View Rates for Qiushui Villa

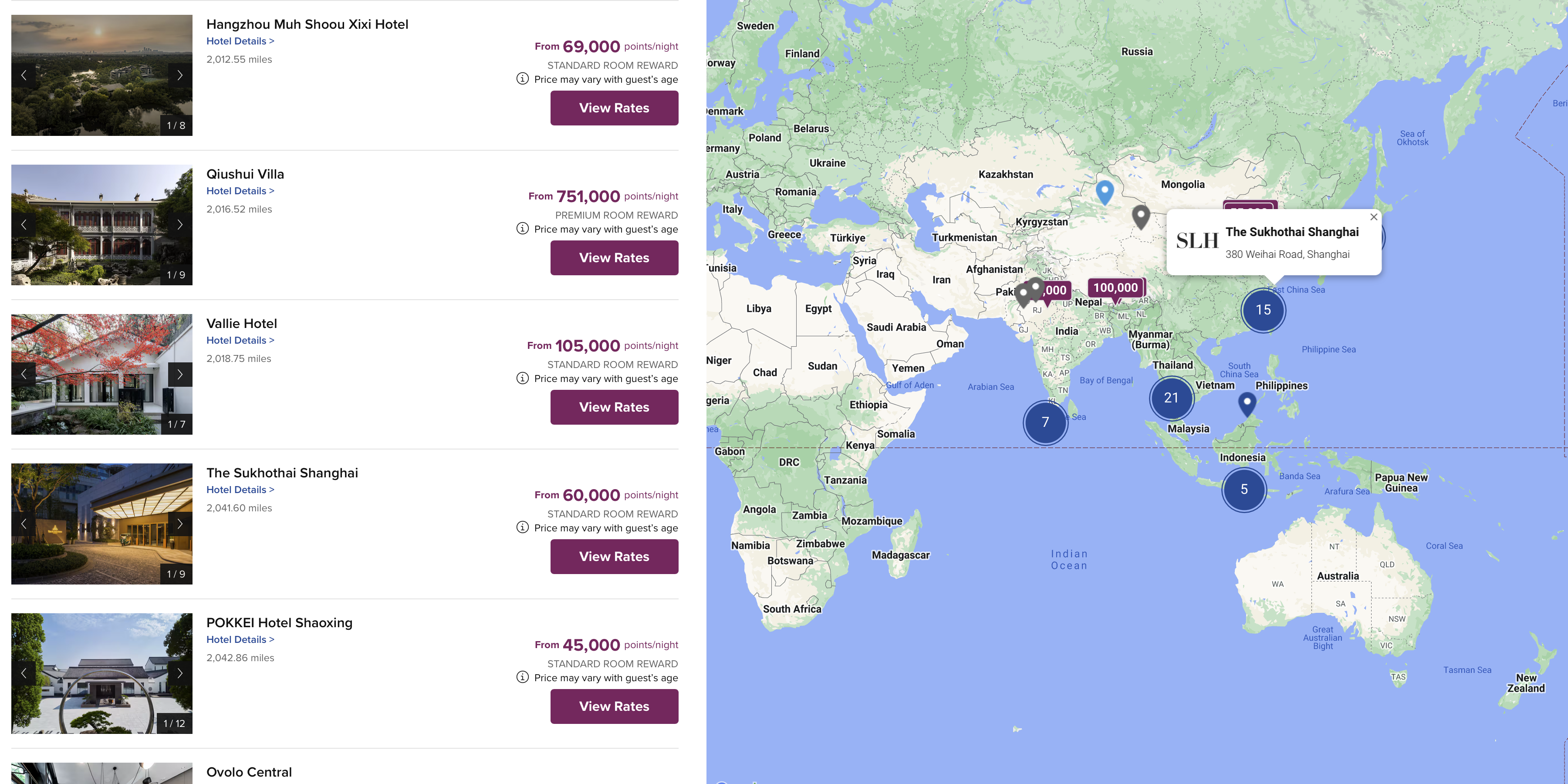614,258
